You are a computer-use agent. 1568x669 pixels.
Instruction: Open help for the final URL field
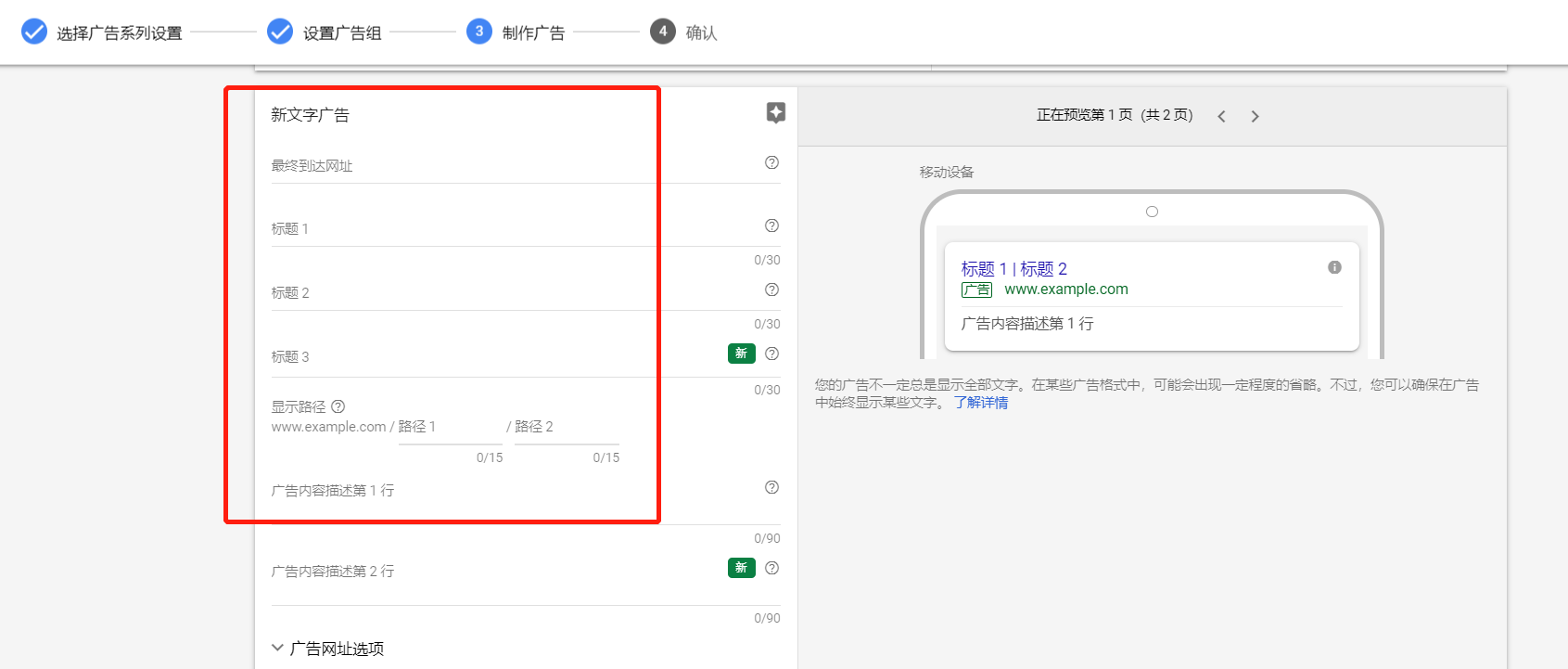click(x=771, y=162)
